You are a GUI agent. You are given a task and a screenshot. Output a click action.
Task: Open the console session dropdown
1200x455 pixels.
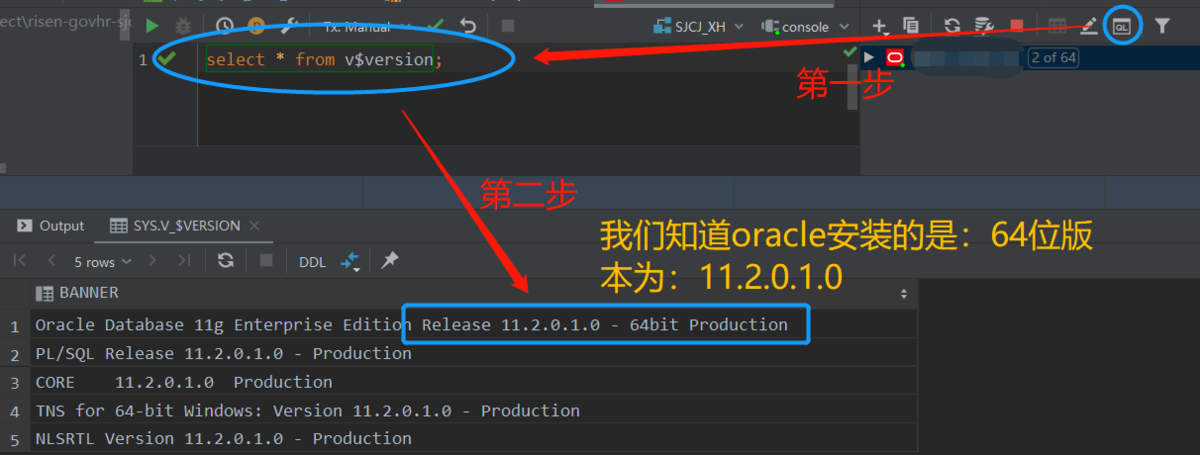805,27
